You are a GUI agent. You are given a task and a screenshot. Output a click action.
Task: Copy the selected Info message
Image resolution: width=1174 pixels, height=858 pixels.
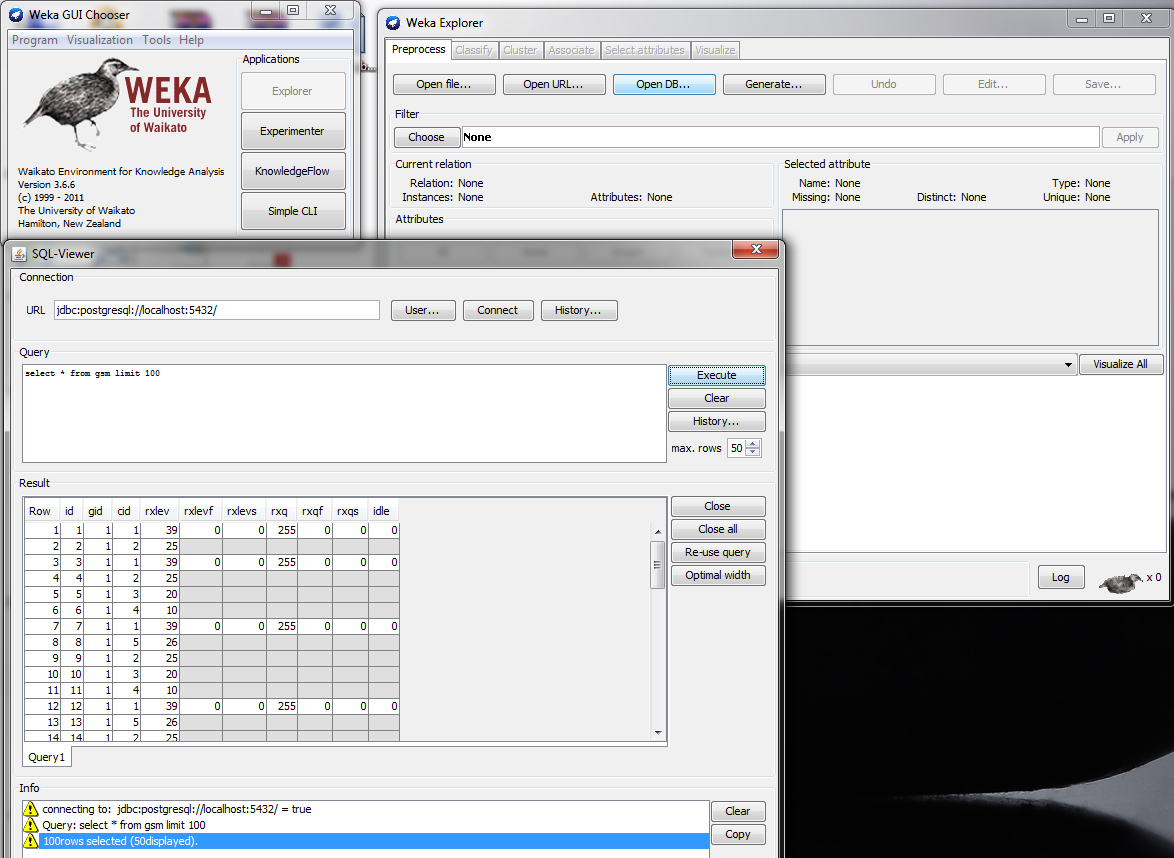click(737, 834)
